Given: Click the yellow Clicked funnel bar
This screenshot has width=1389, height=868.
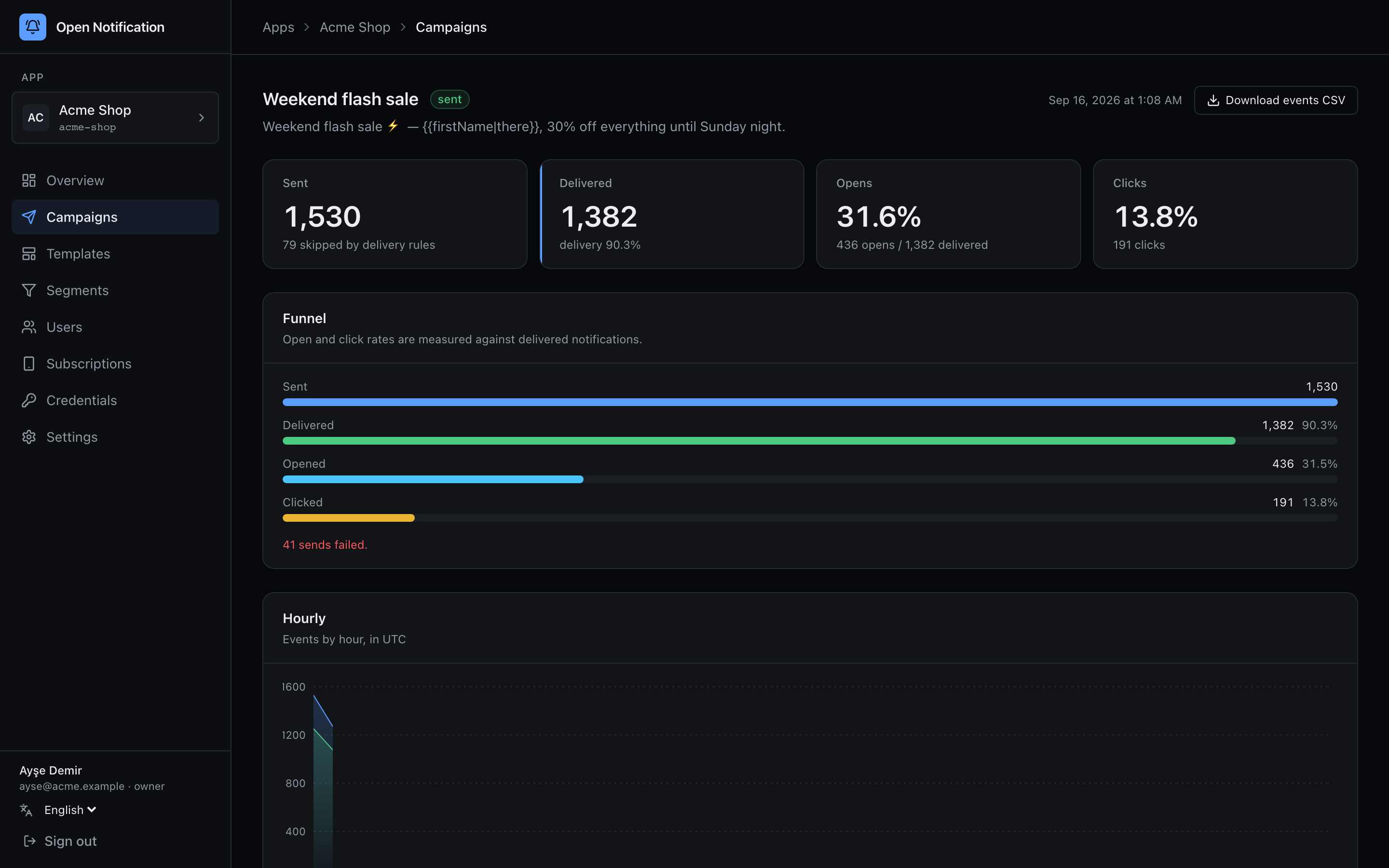Looking at the screenshot, I should click(x=348, y=518).
